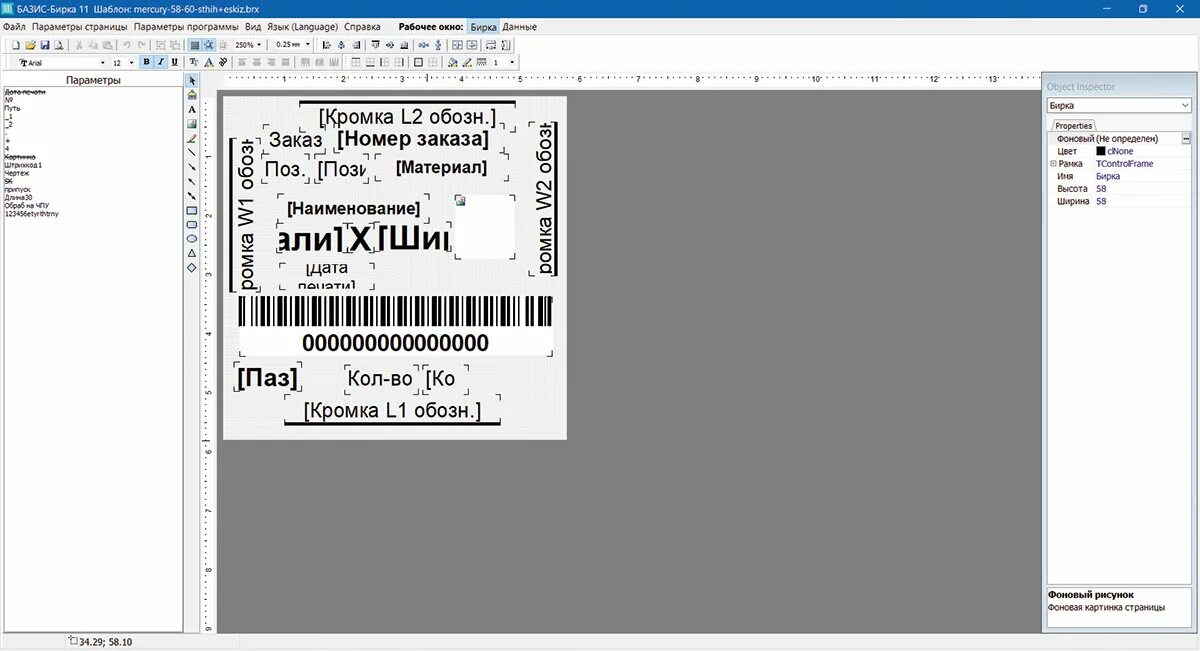Image resolution: width=1200 pixels, height=651 pixels.
Task: Open the Язык (Language) menu
Action: [303, 27]
